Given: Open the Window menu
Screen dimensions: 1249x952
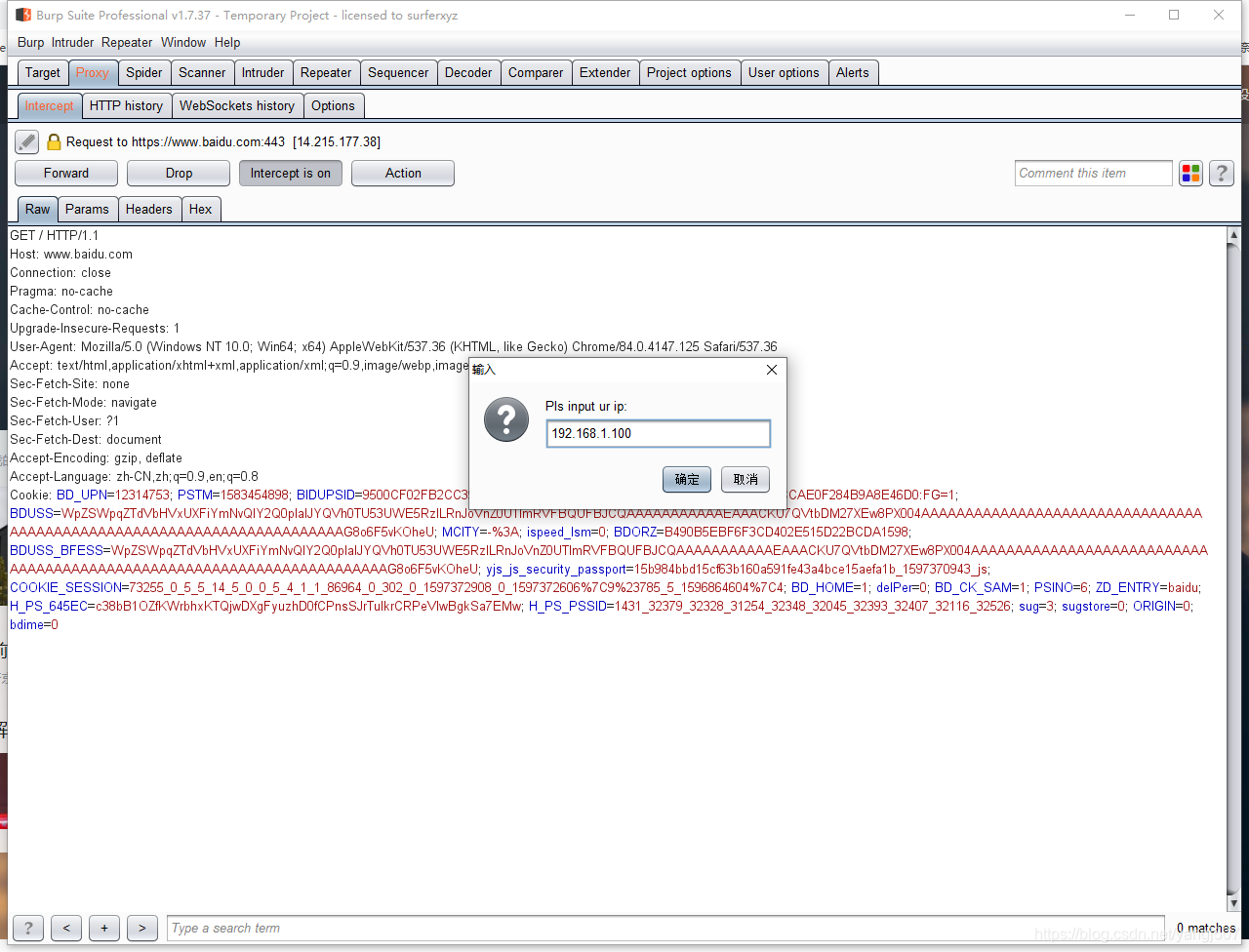Looking at the screenshot, I should point(183,43).
